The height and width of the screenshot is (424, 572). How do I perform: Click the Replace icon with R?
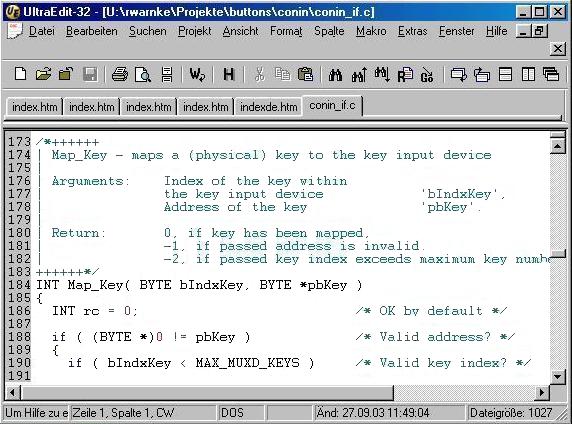(405, 74)
